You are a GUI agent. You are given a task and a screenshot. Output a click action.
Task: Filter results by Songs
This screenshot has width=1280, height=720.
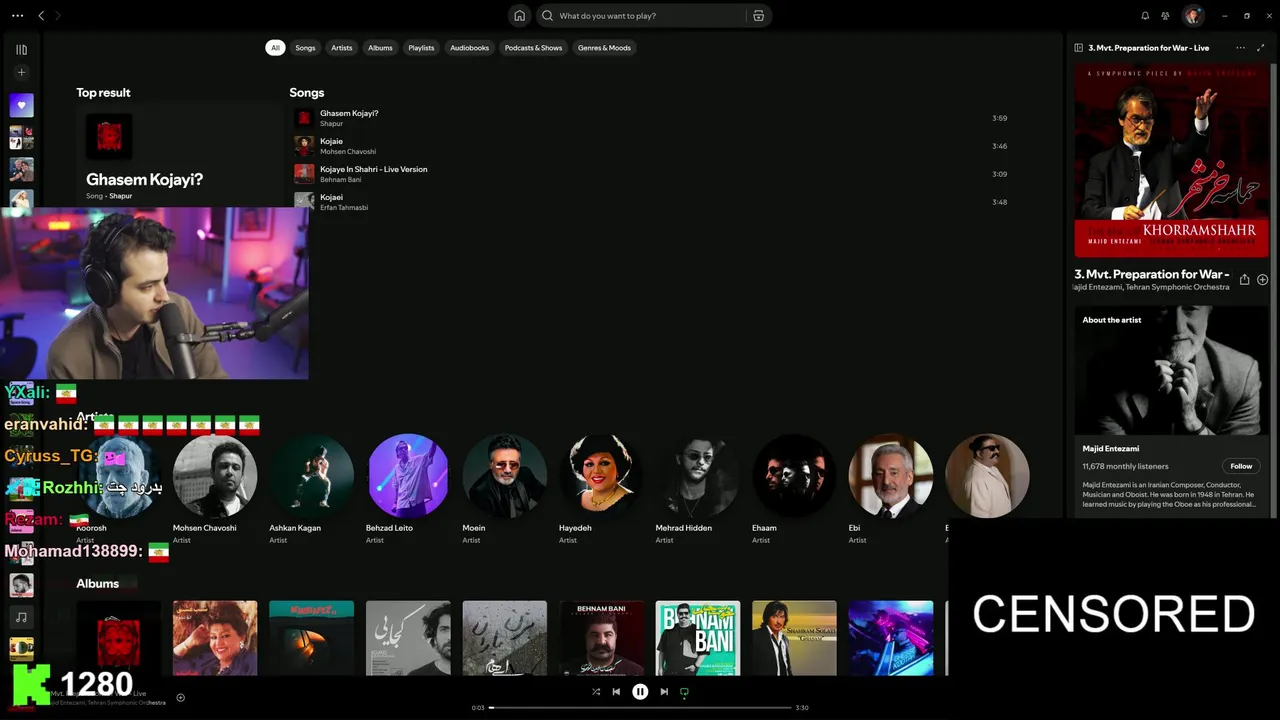click(305, 48)
